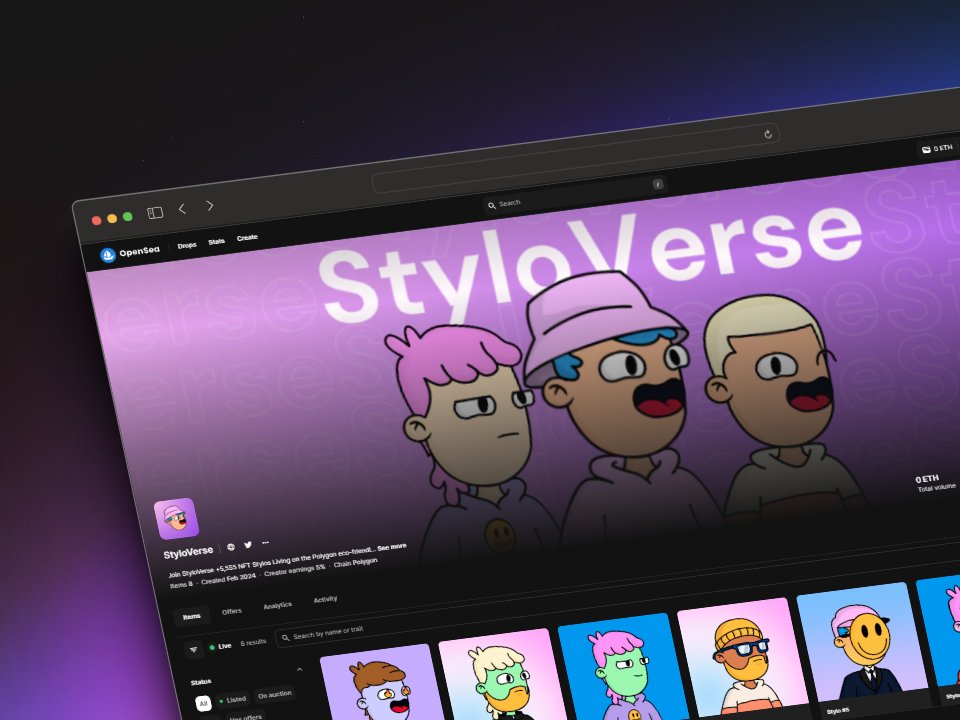Click the Items 8 count text
Screen dimensions: 960x720
181,585
